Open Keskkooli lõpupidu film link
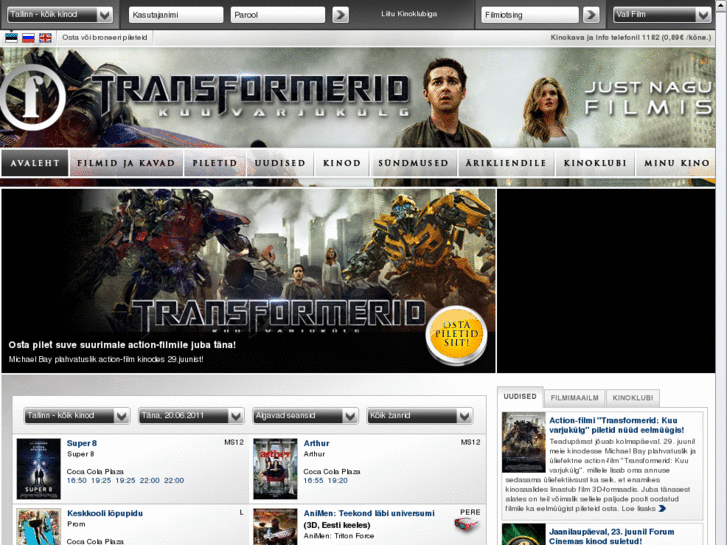This screenshot has width=727, height=545. pyautogui.click(x=105, y=513)
